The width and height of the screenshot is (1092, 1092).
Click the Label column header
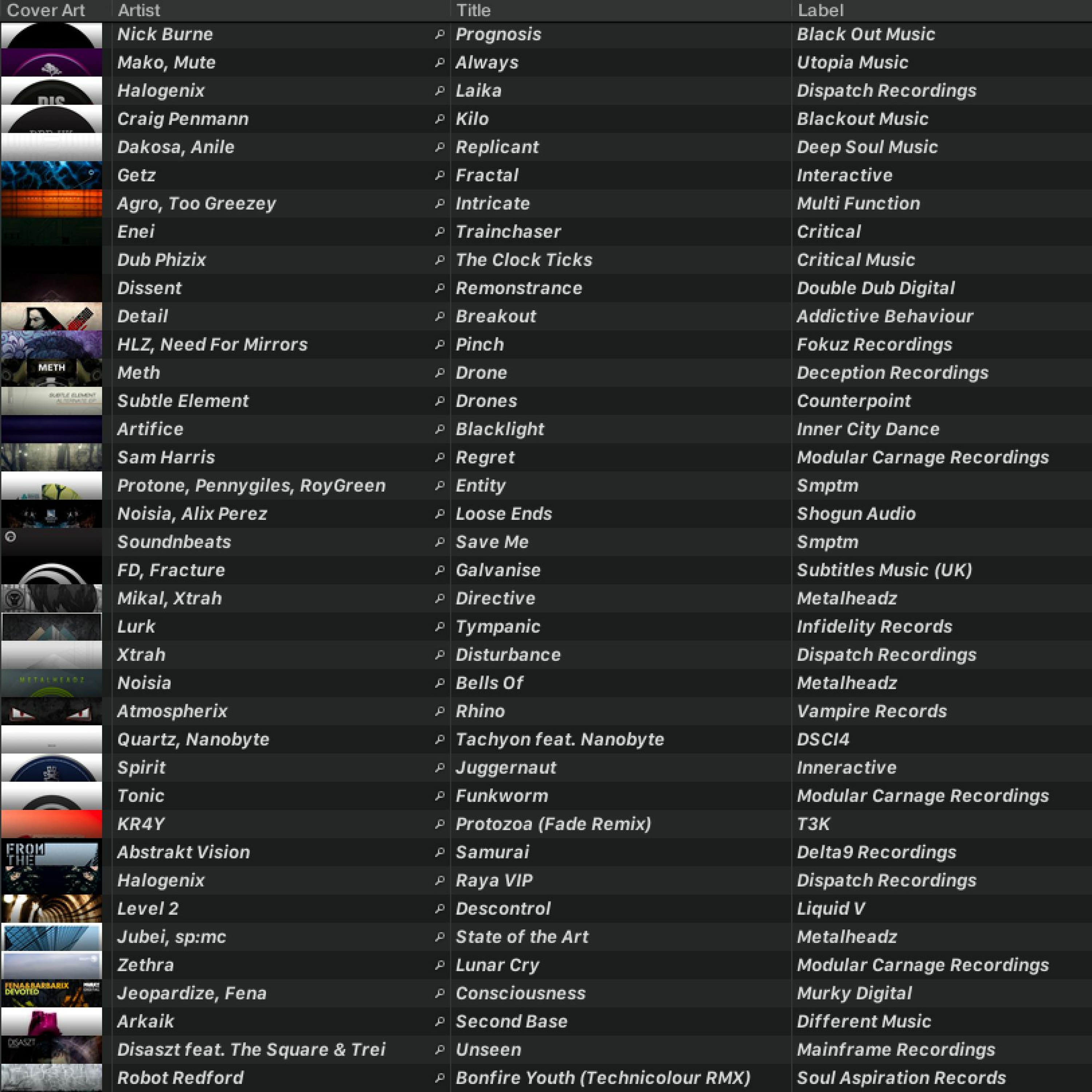tap(820, 10)
